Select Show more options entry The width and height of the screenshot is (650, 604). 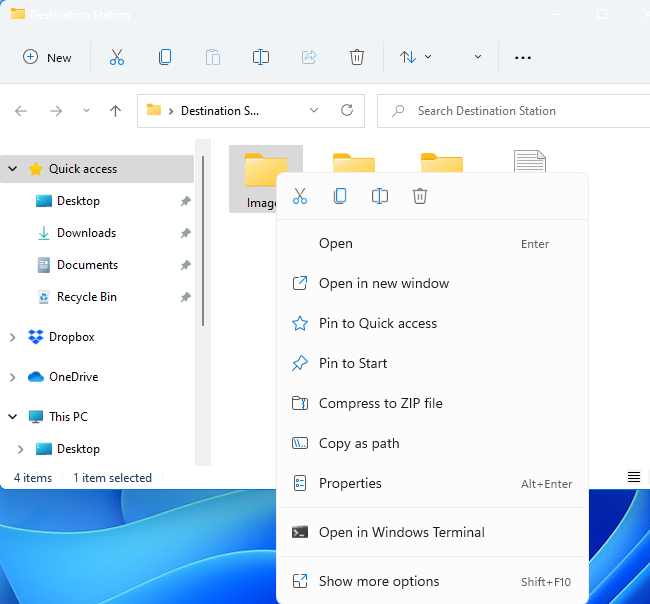pos(379,581)
